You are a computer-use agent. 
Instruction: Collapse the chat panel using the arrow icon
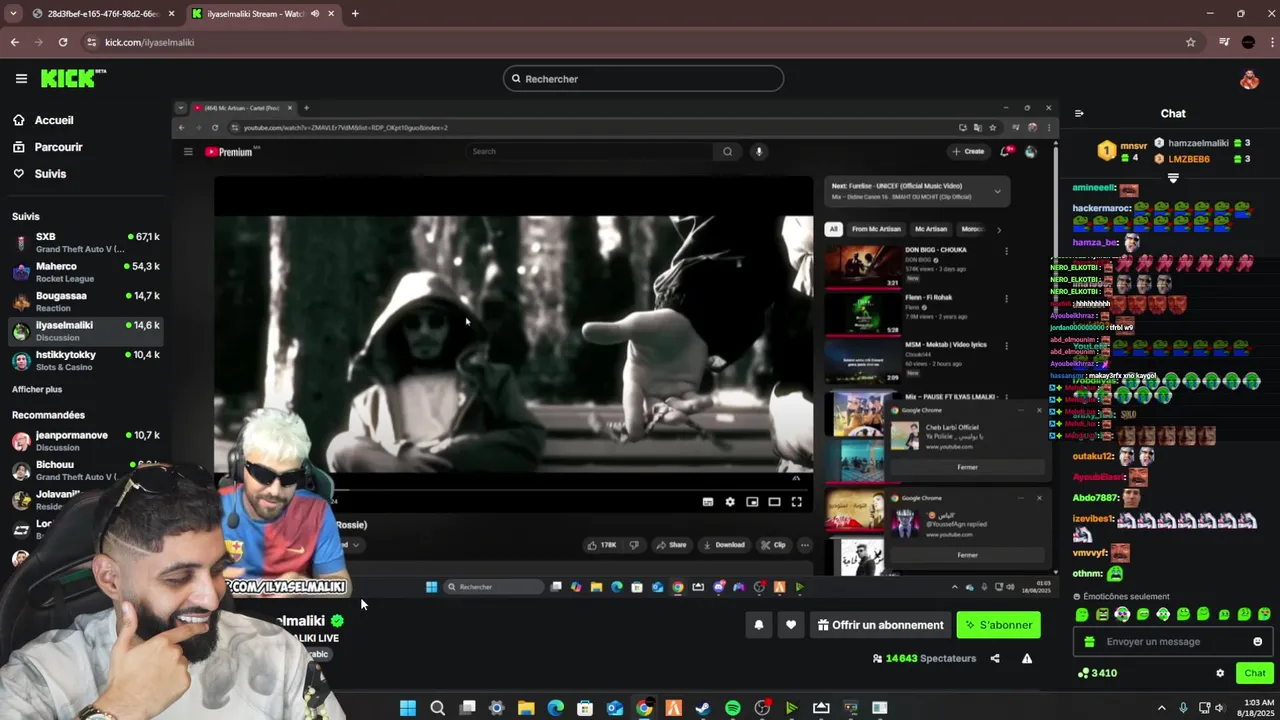tap(1079, 113)
